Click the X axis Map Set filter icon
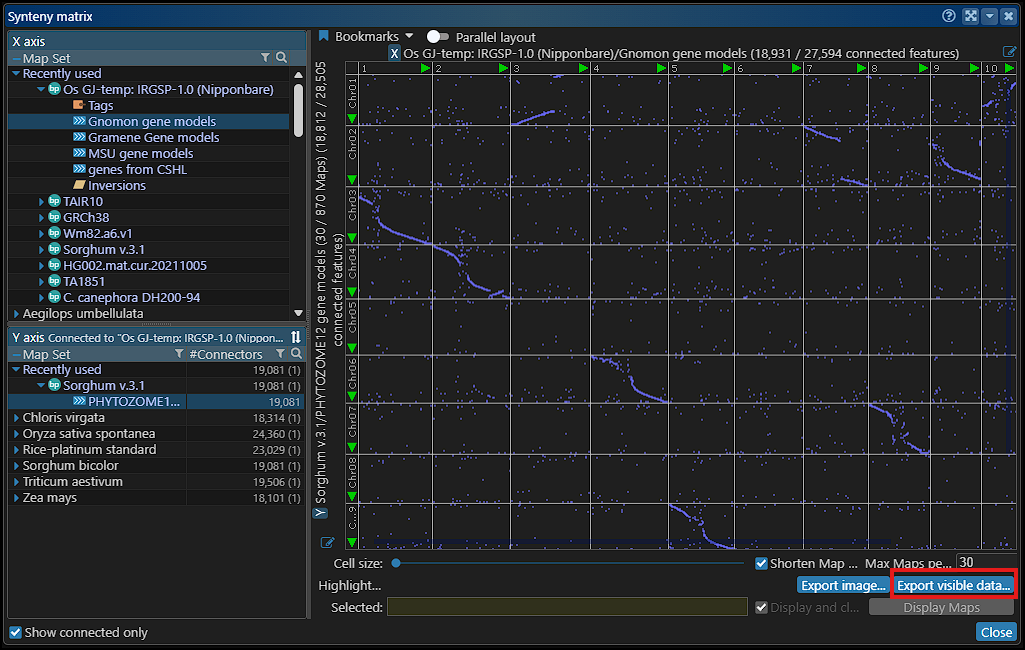The height and width of the screenshot is (650, 1025). 265,58
